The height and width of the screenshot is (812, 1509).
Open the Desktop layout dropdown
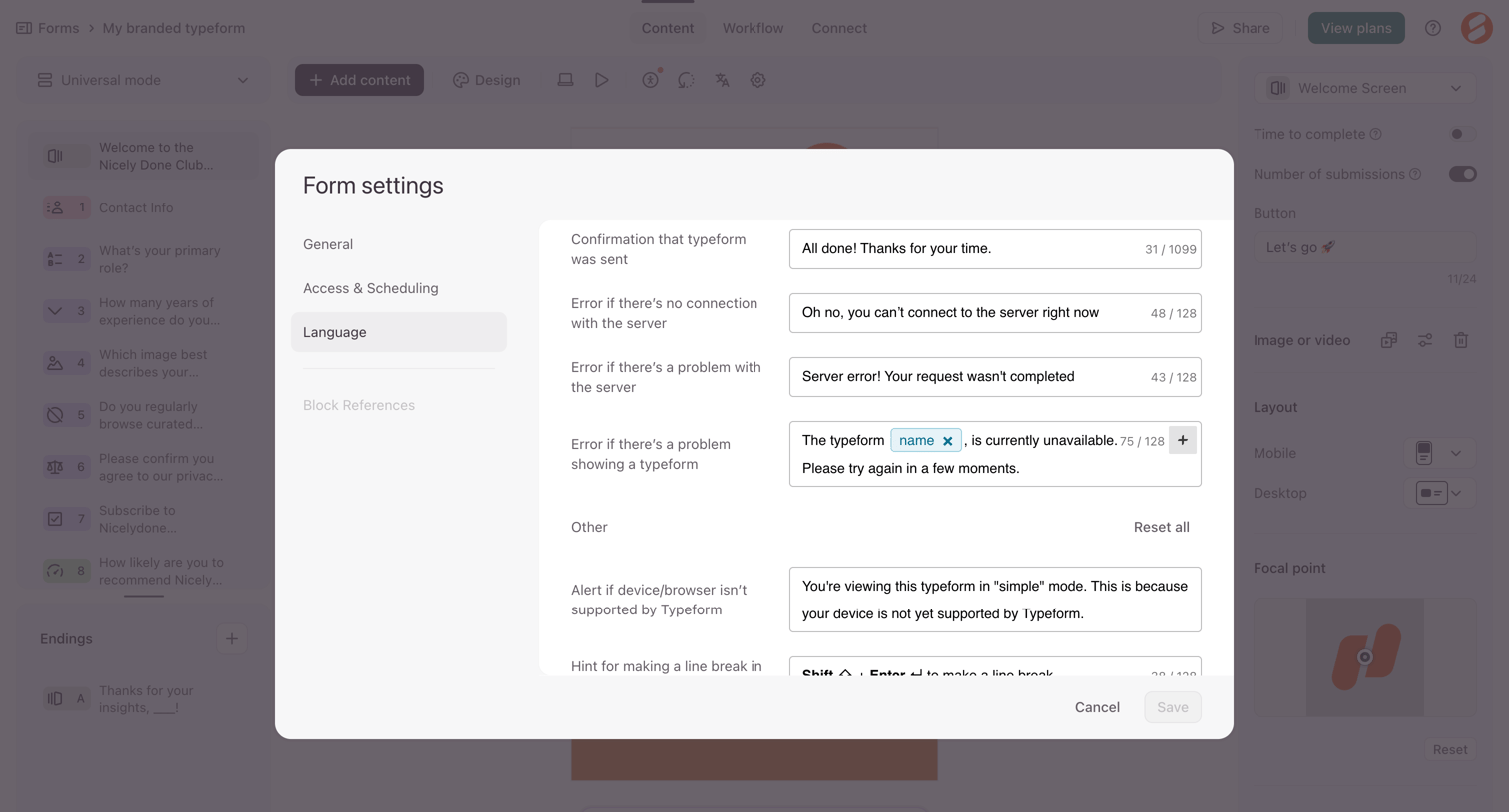pos(1438,493)
